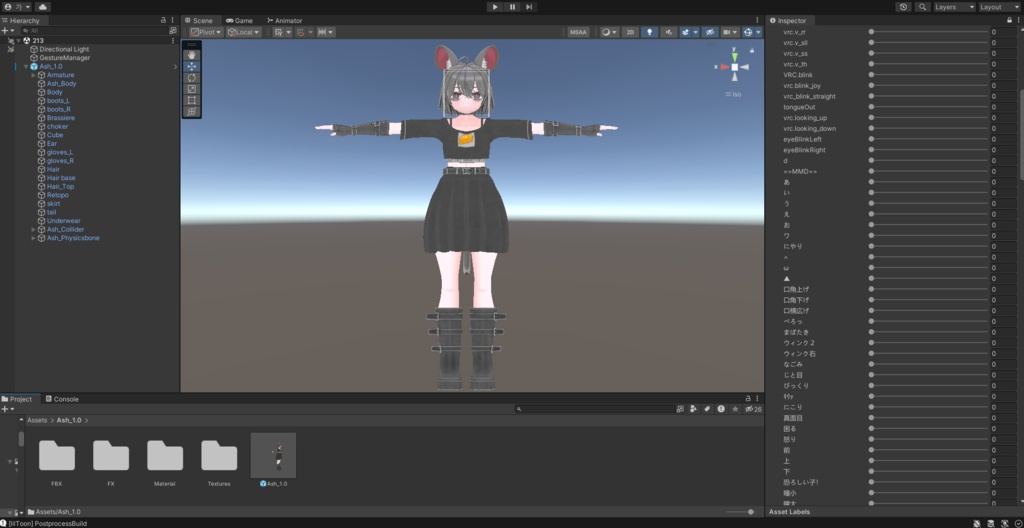Select the Scene tab
Image resolution: width=1024 pixels, height=528 pixels.
199,20
